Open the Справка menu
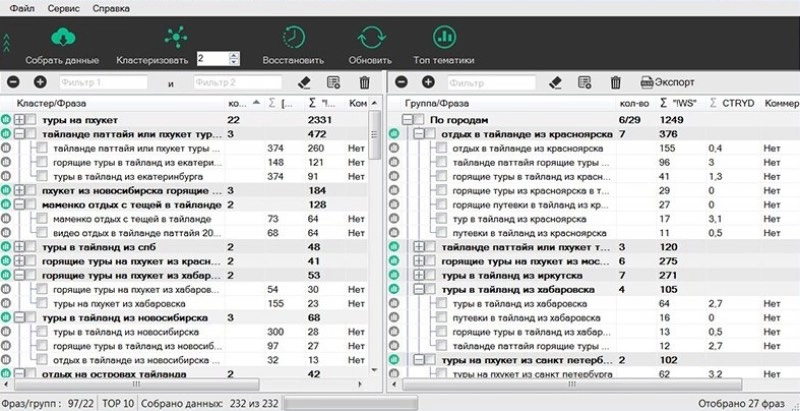Viewport: 800px width, 411px height. click(111, 9)
